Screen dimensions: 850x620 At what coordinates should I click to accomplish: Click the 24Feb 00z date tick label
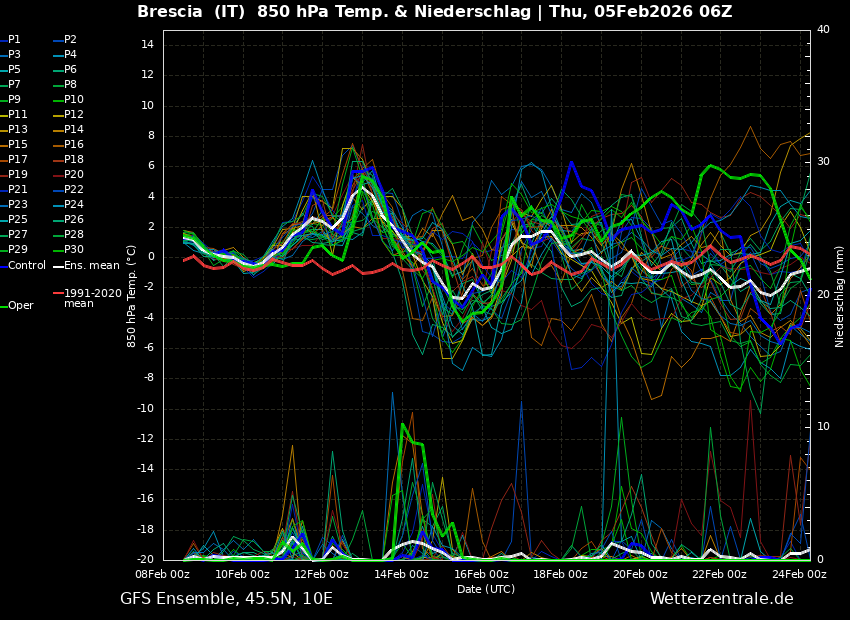[x=799, y=575]
